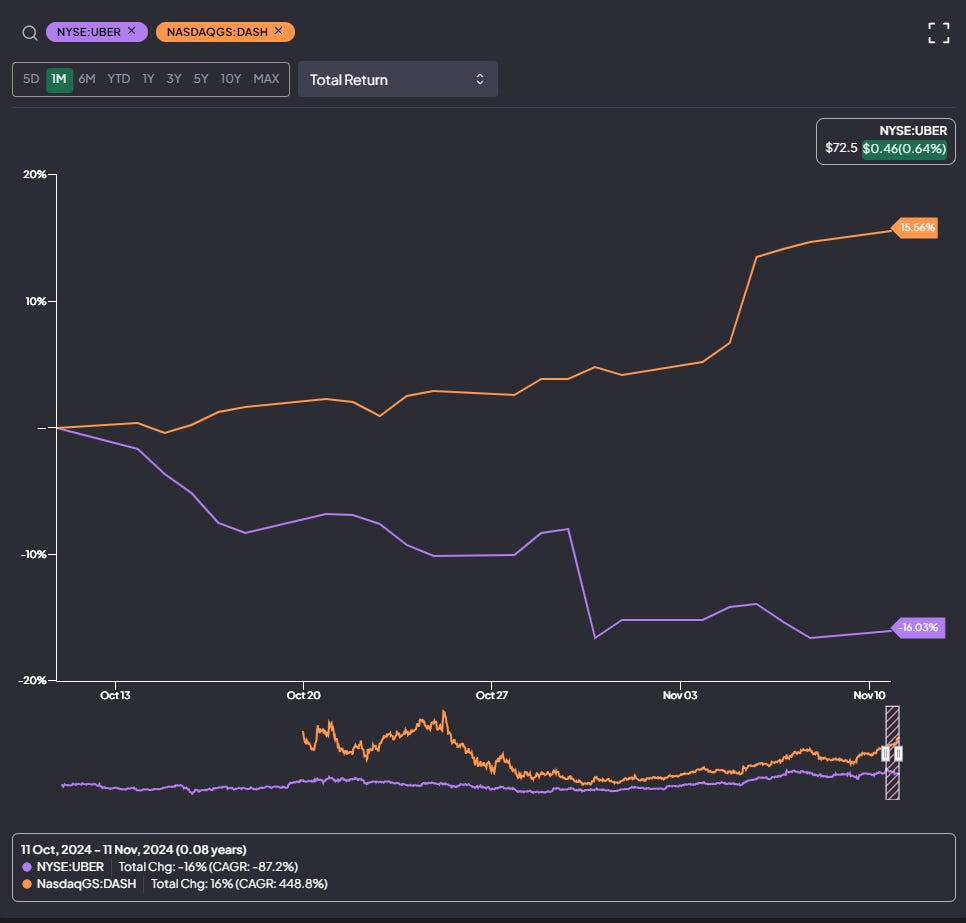Click the Oct 13 axis label

tap(115, 696)
